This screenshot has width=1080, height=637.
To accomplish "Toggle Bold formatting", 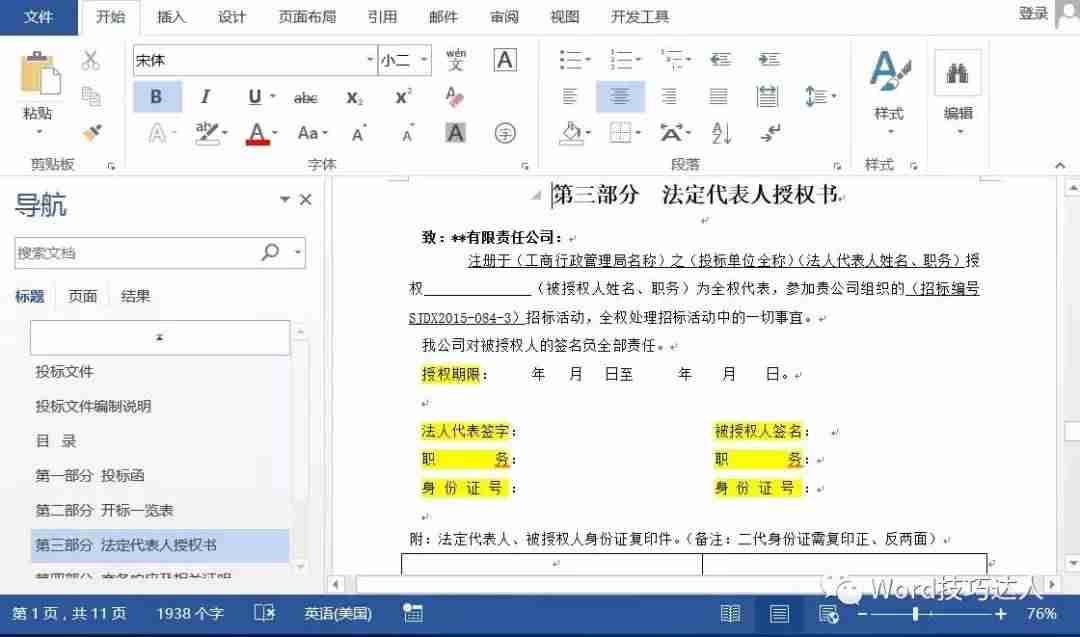I will click(x=157, y=96).
